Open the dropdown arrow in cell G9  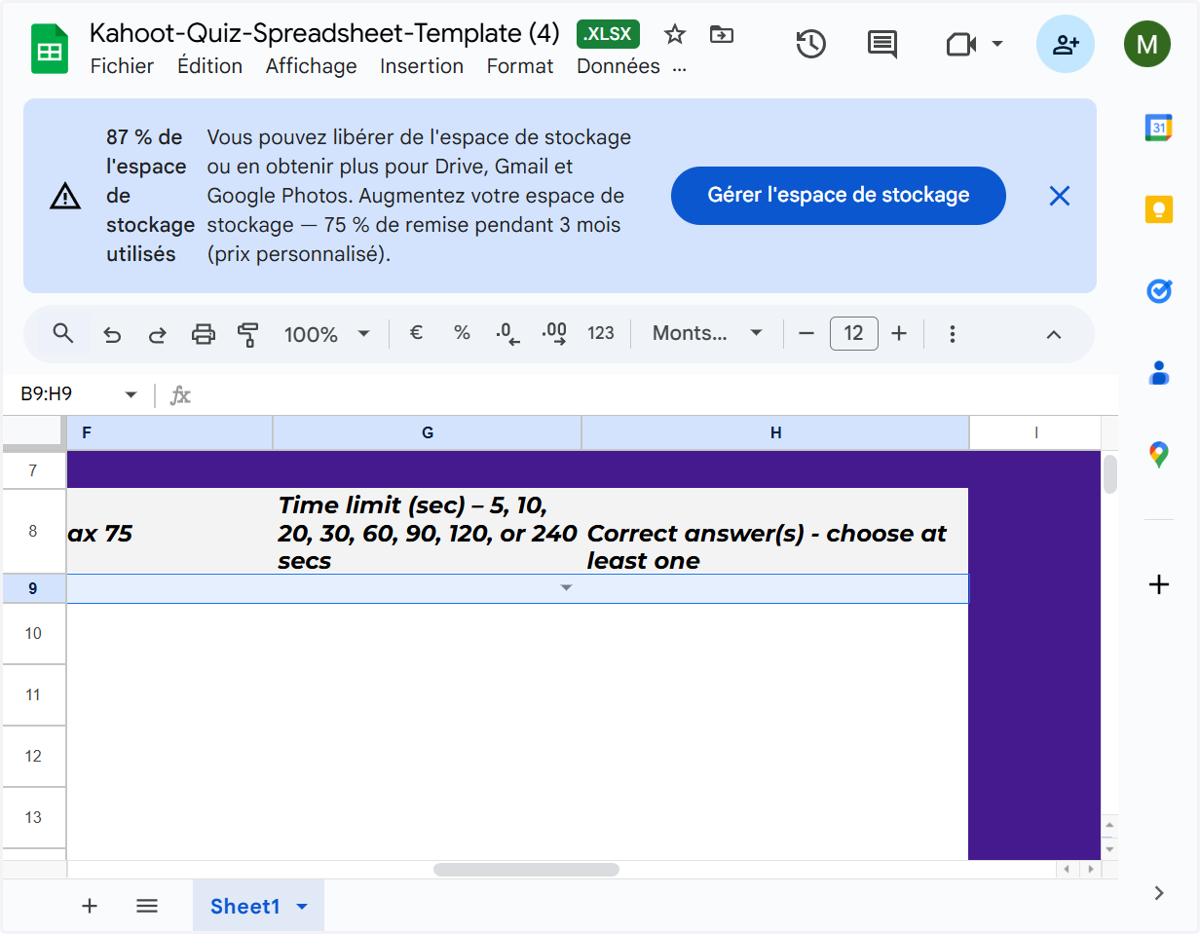(x=566, y=588)
